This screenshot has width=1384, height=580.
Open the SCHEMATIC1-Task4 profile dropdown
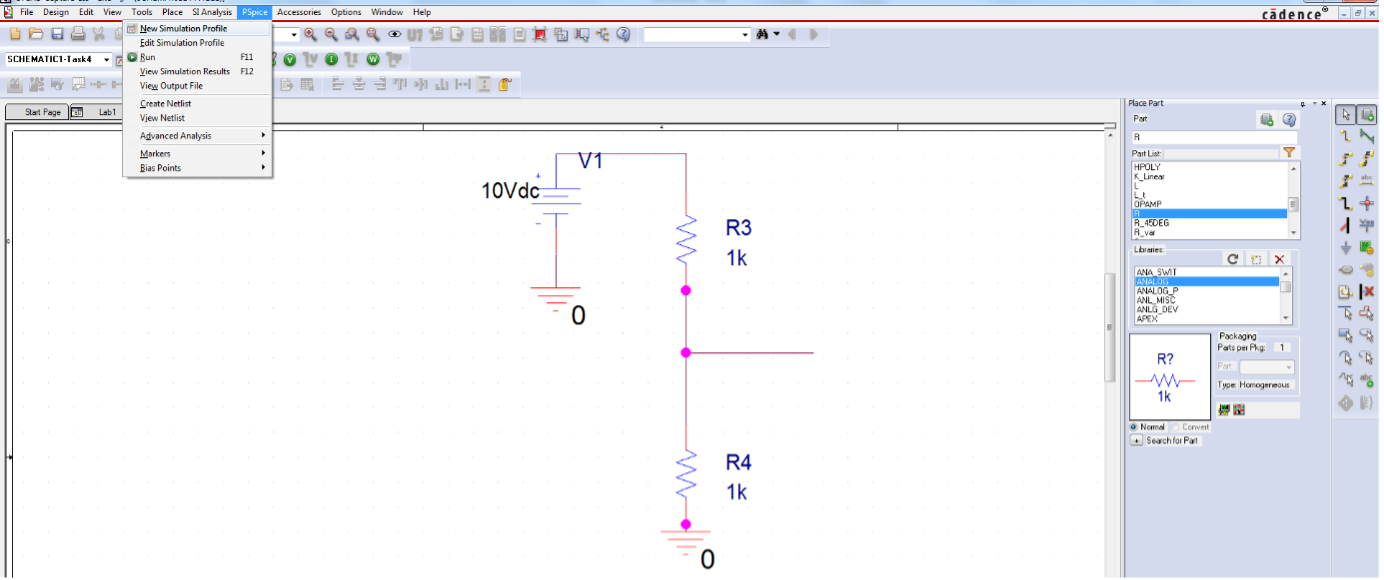[106, 60]
